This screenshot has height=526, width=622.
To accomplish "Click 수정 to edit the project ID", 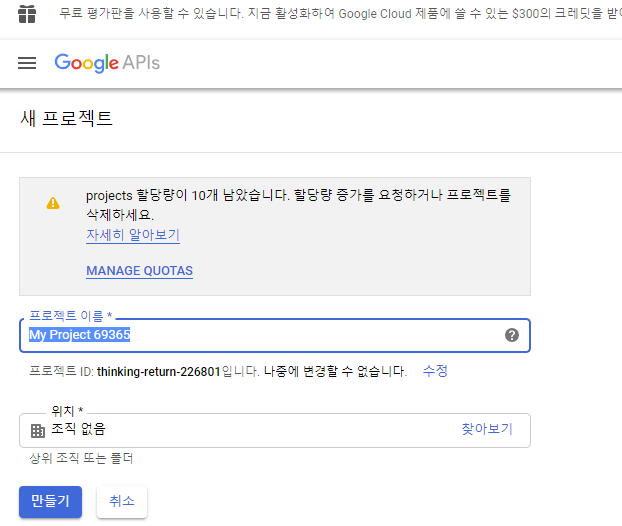I will pyautogui.click(x=435, y=371).
